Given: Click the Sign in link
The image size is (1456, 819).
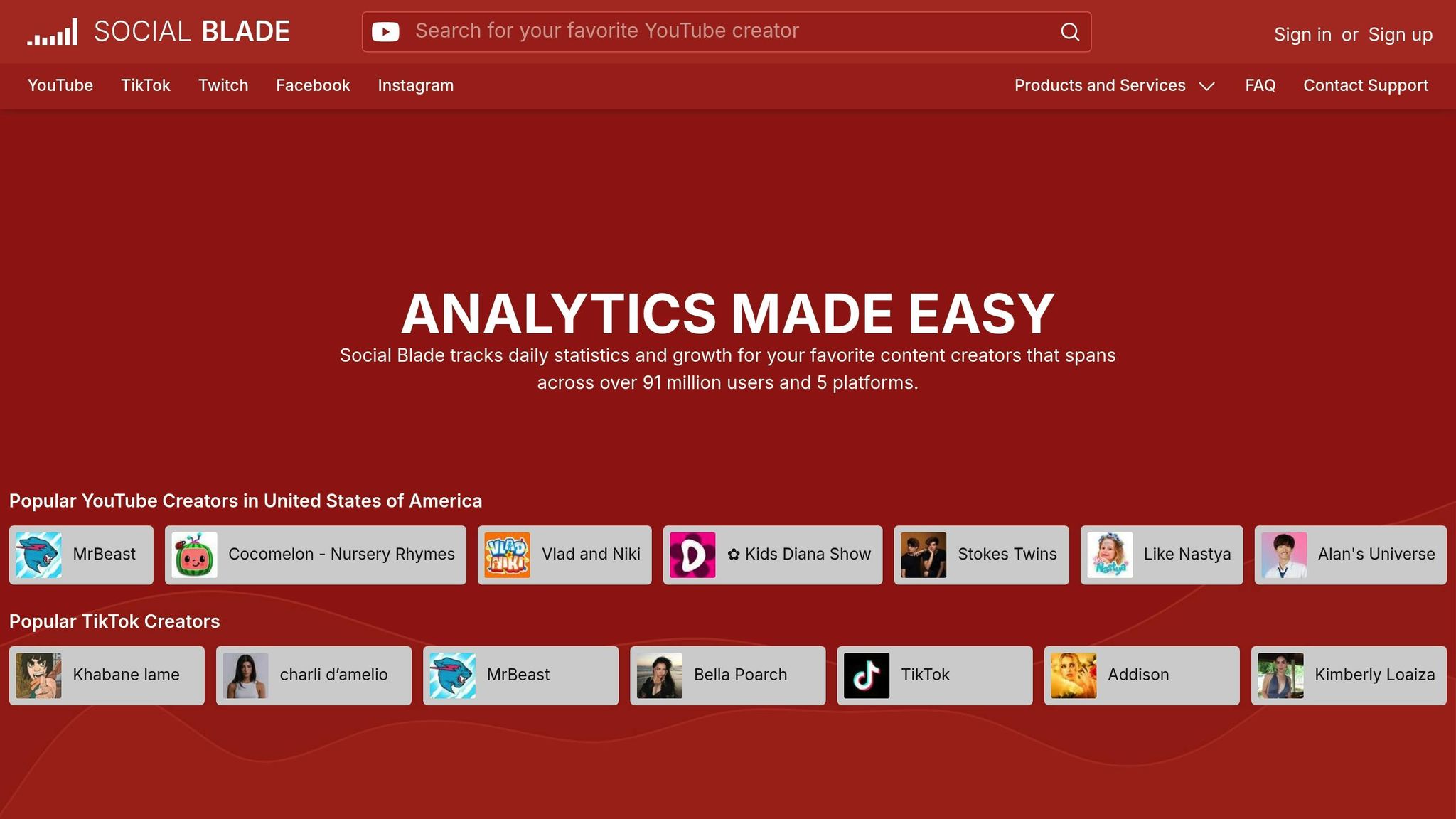Looking at the screenshot, I should coord(1302,34).
